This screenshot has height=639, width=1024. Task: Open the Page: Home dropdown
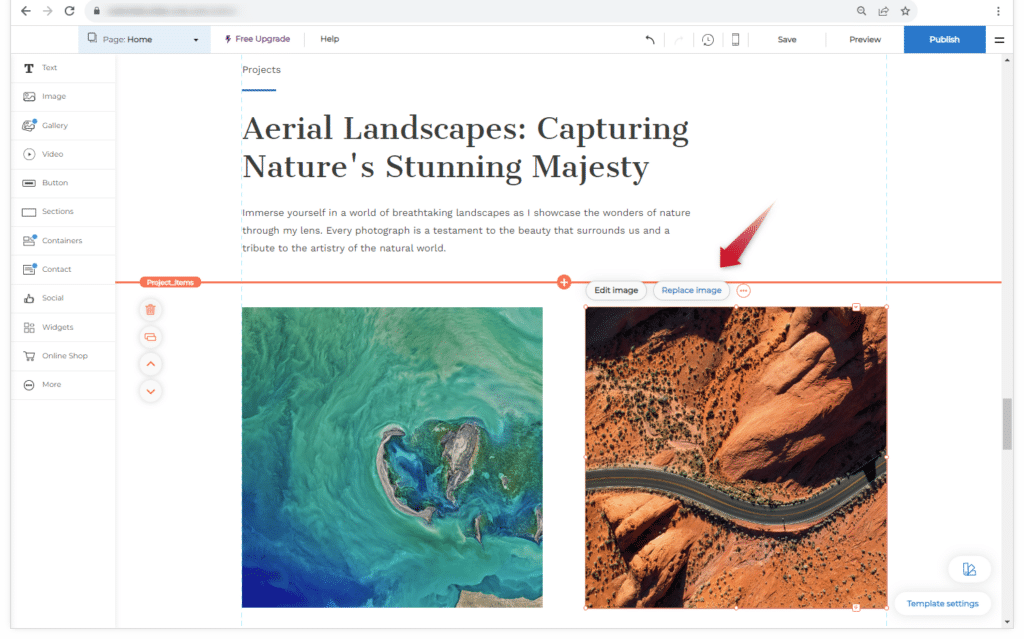tap(144, 40)
